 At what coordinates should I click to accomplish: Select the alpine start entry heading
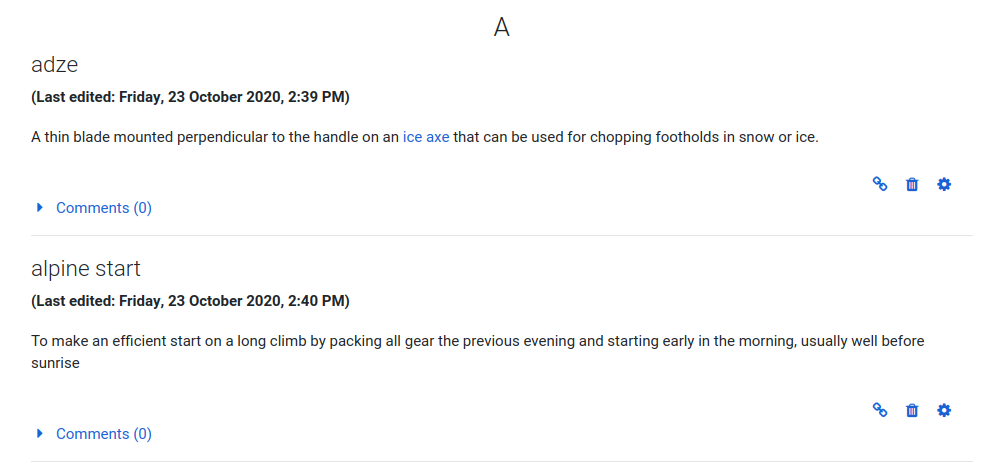click(86, 269)
